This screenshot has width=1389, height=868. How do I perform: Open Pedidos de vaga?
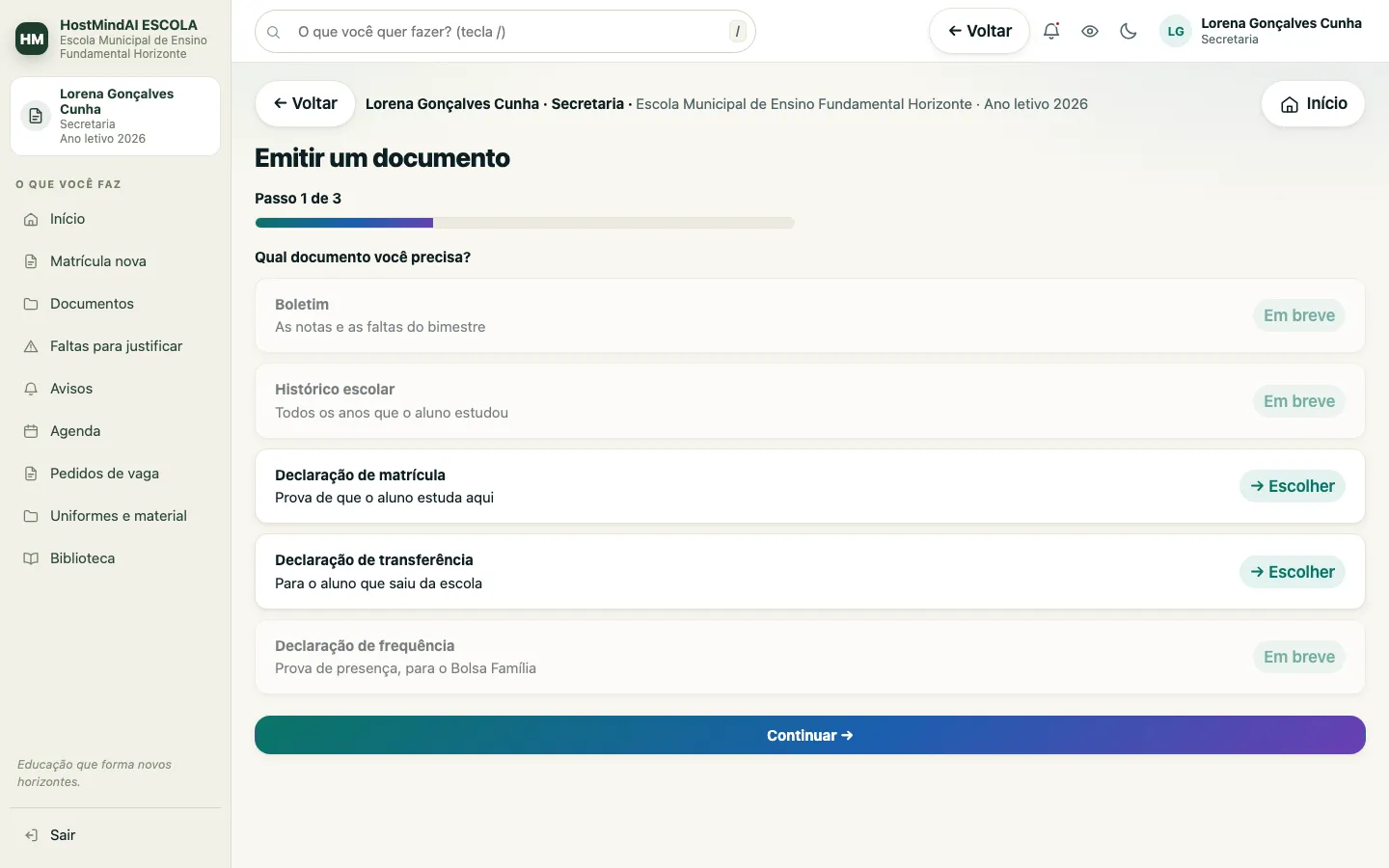[116, 474]
